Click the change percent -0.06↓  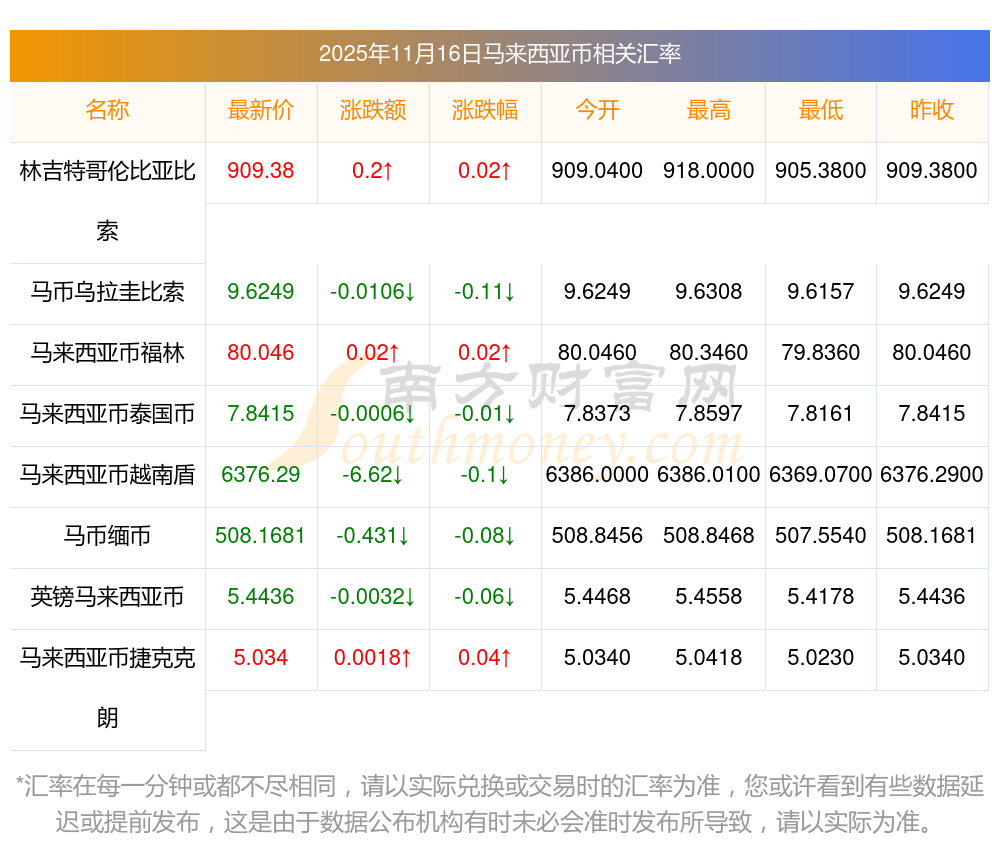click(x=485, y=597)
